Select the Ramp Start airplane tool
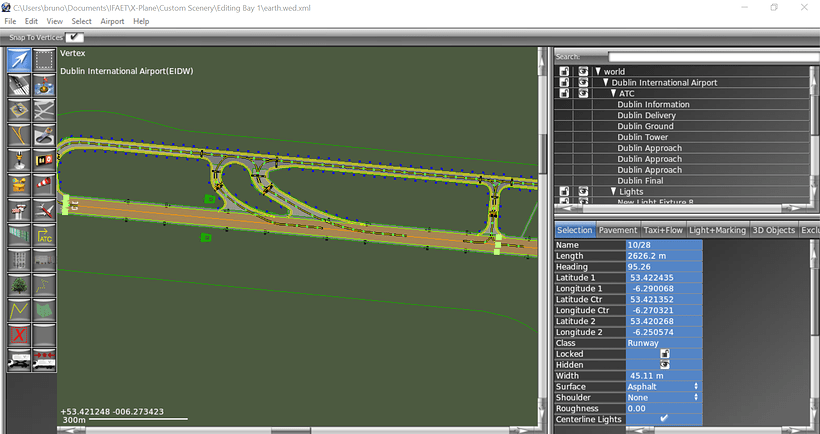 point(44,210)
